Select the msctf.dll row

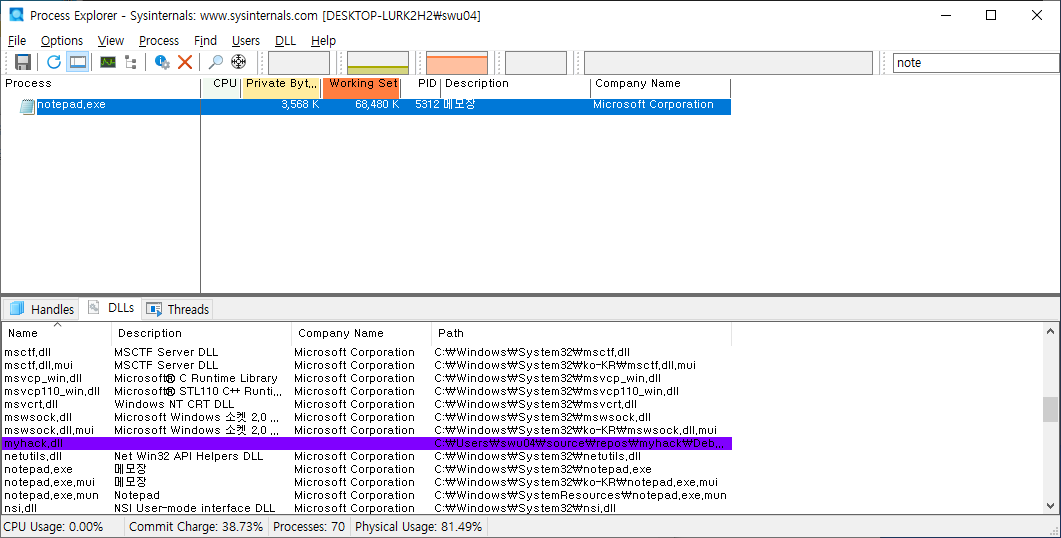366,353
